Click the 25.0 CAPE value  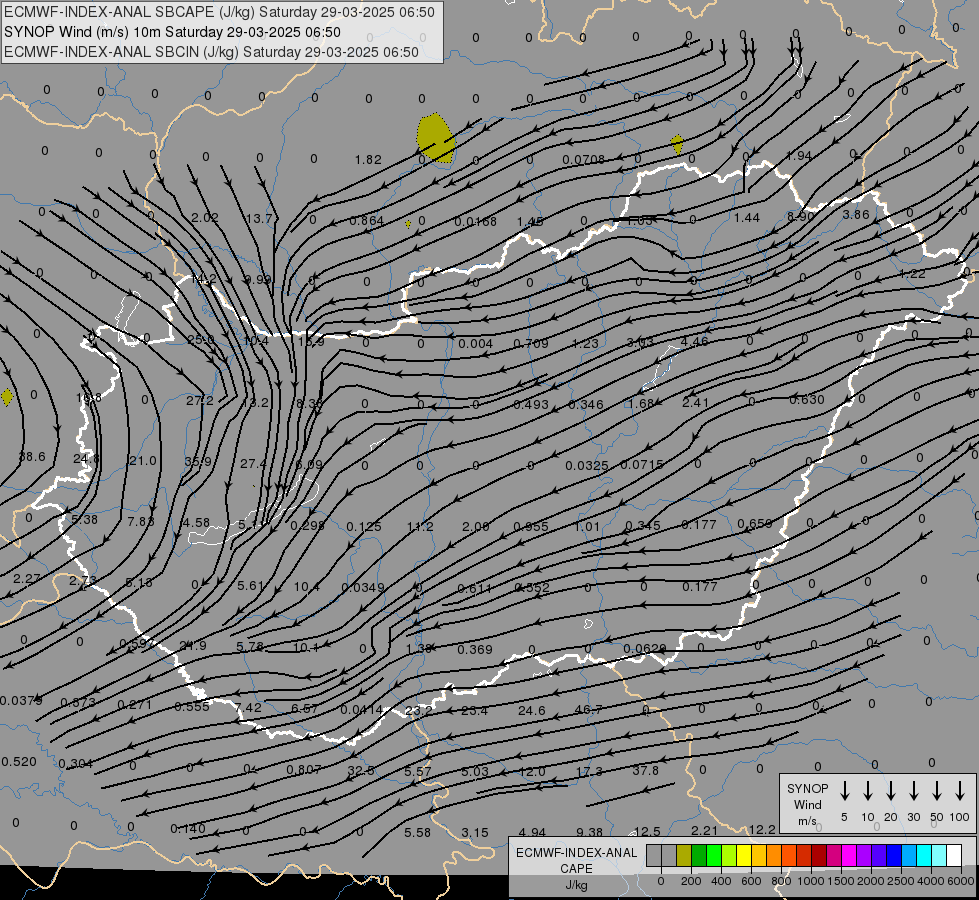click(200, 340)
